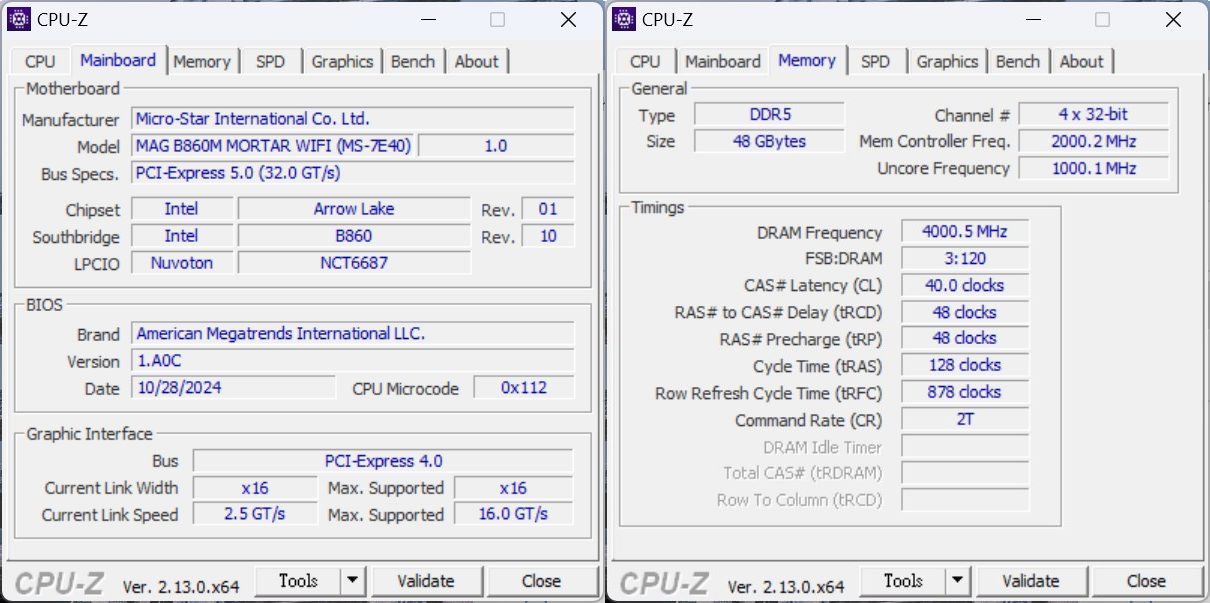The width and height of the screenshot is (1210, 603).
Task: Open the Graphics tab in the left window
Action: [x=342, y=61]
